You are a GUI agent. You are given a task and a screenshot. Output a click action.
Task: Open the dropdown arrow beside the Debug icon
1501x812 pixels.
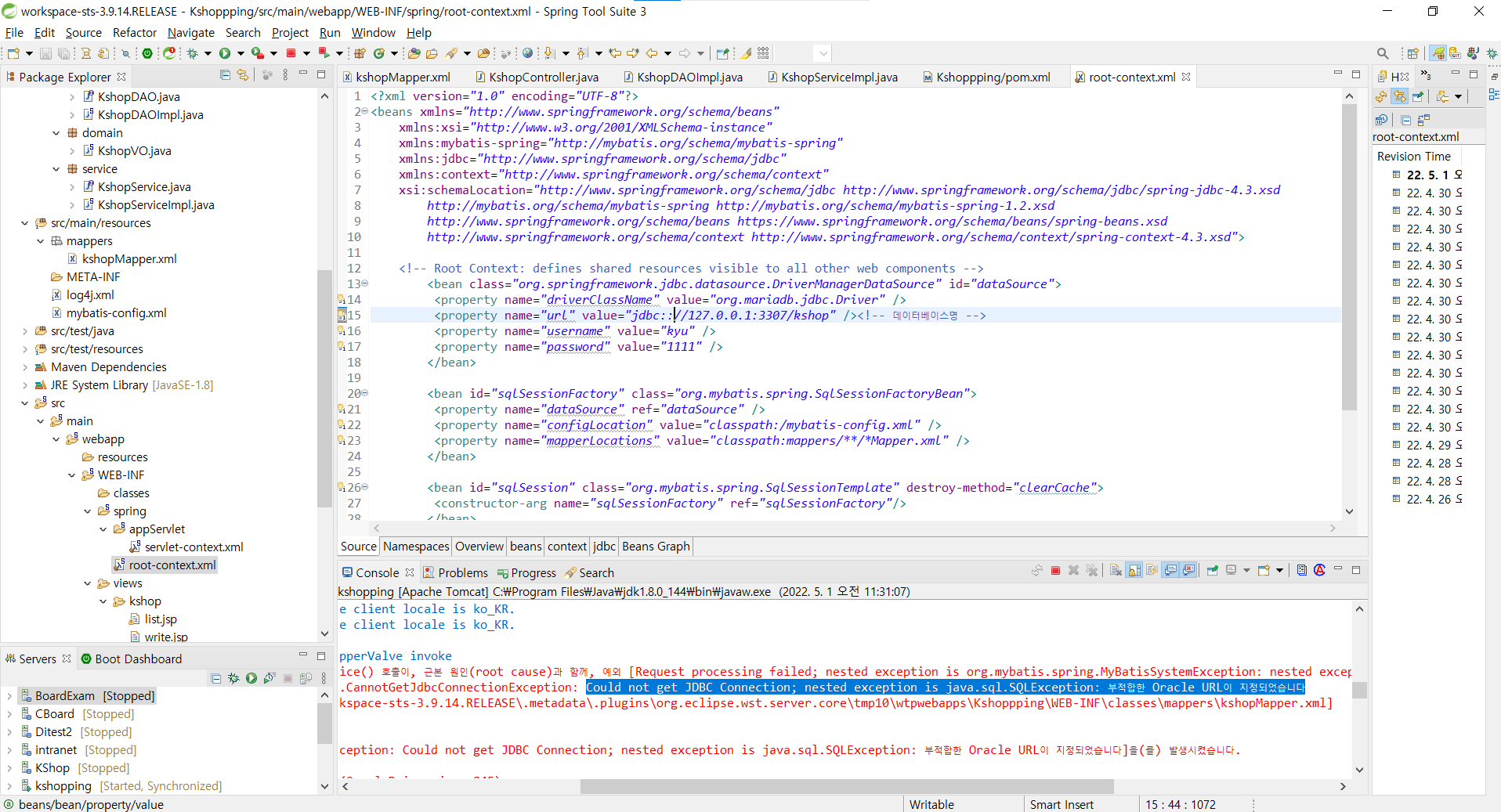click(x=208, y=53)
